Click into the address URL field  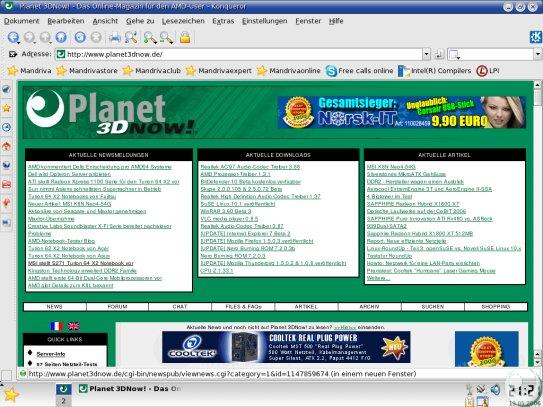click(x=239, y=54)
